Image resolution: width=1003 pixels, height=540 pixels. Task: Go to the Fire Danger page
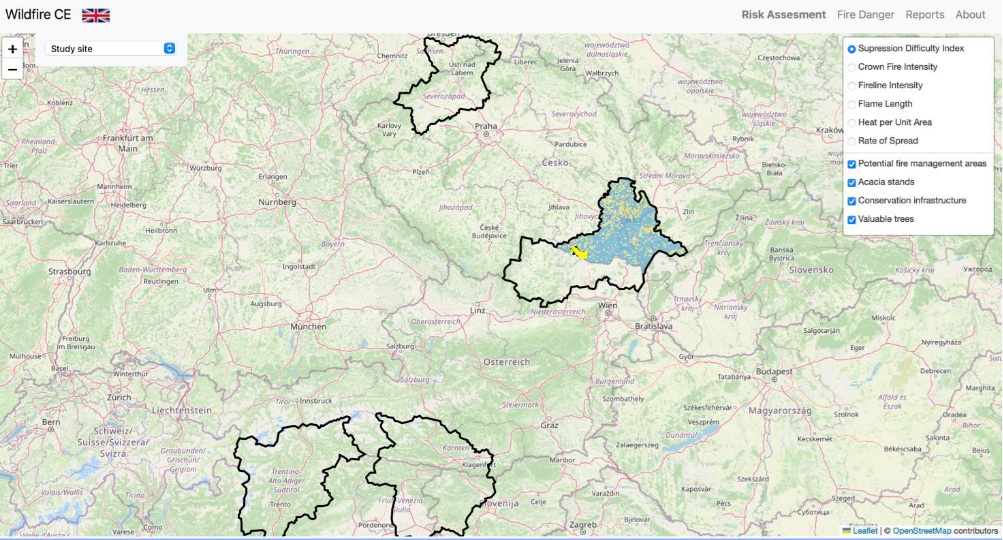pyautogui.click(x=865, y=15)
